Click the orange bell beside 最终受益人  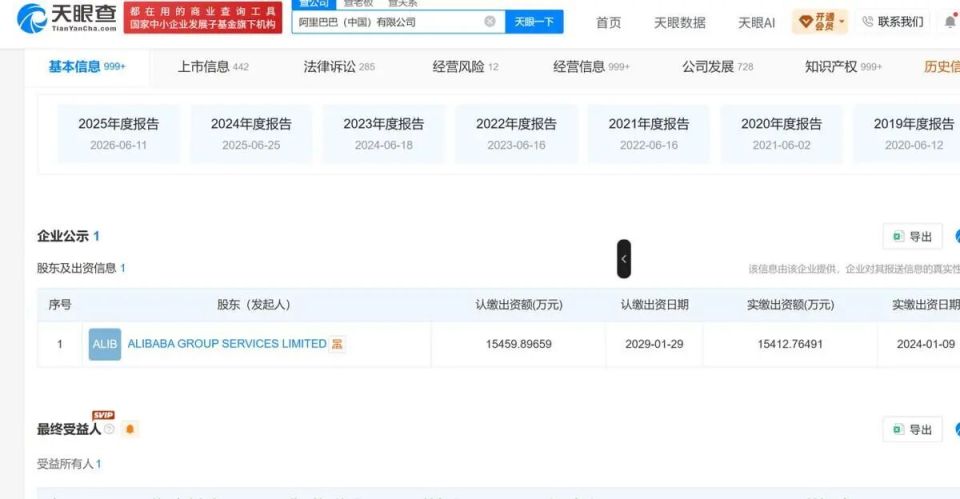130,429
